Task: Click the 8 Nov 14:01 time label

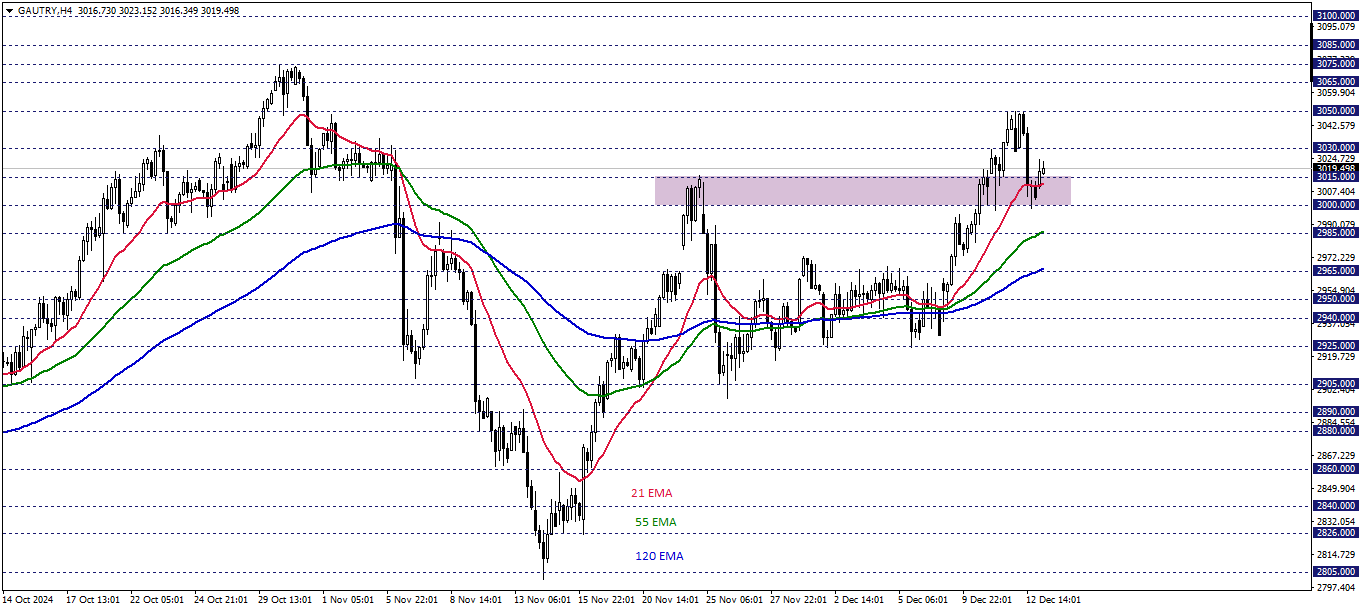Action: 476,600
